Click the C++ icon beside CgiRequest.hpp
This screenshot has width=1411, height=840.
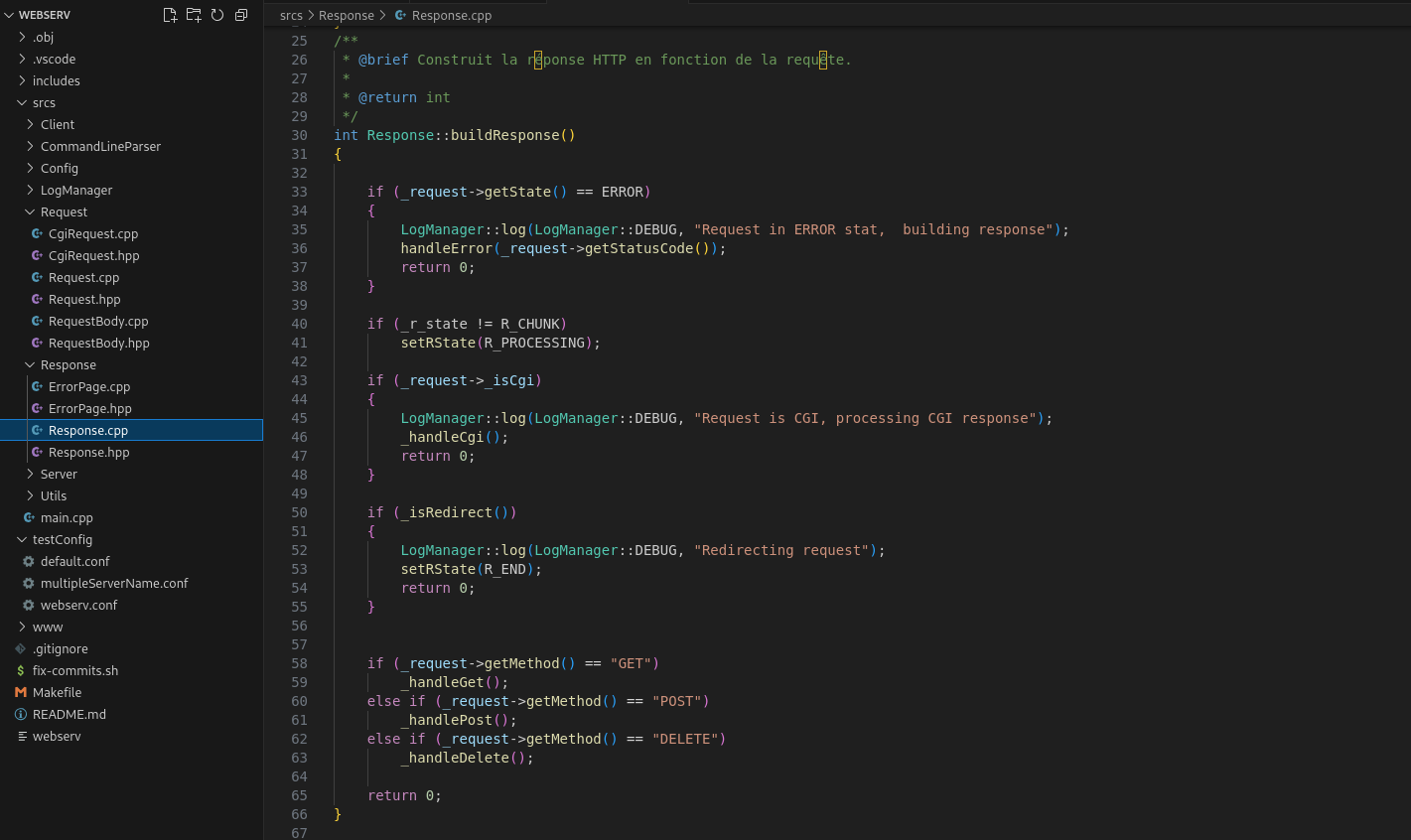(37, 255)
